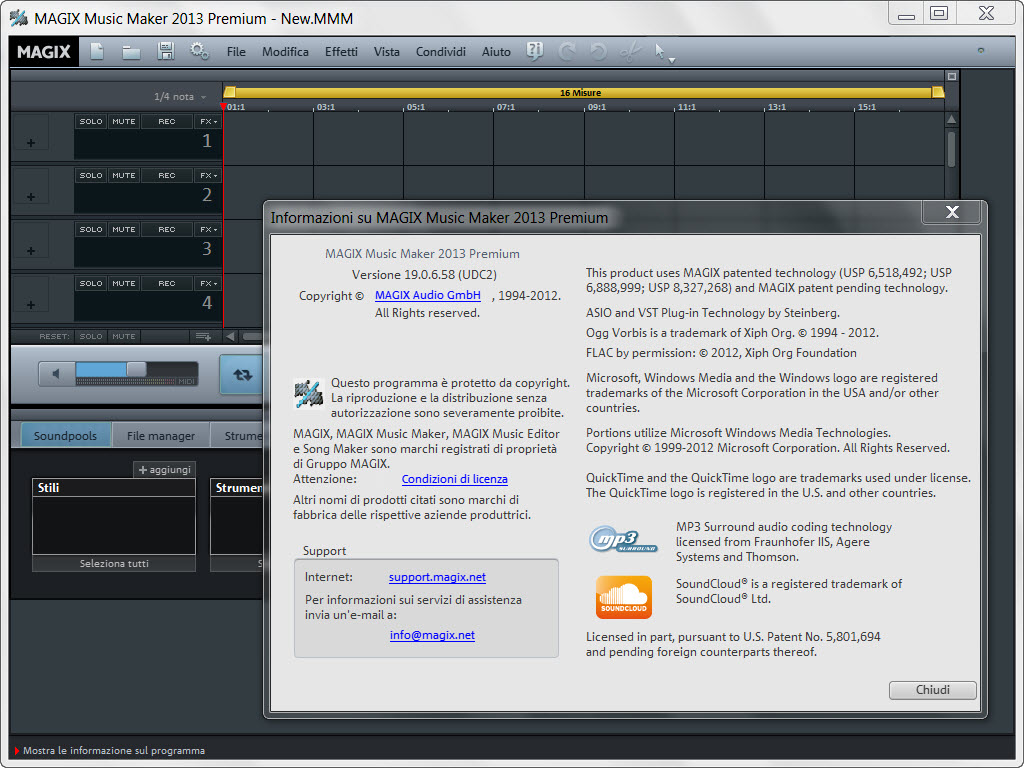
Task: Mute track 1
Action: tap(123, 121)
